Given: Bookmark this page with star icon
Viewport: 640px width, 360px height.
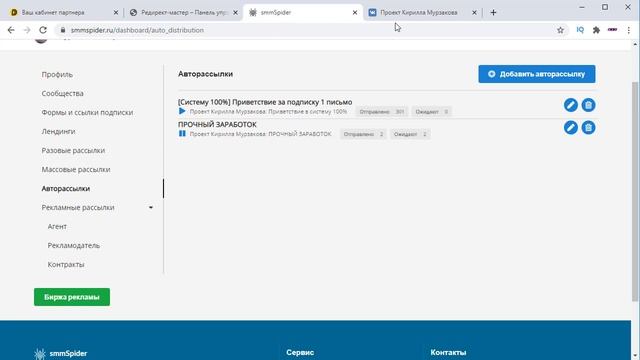Looking at the screenshot, I should click(560, 30).
